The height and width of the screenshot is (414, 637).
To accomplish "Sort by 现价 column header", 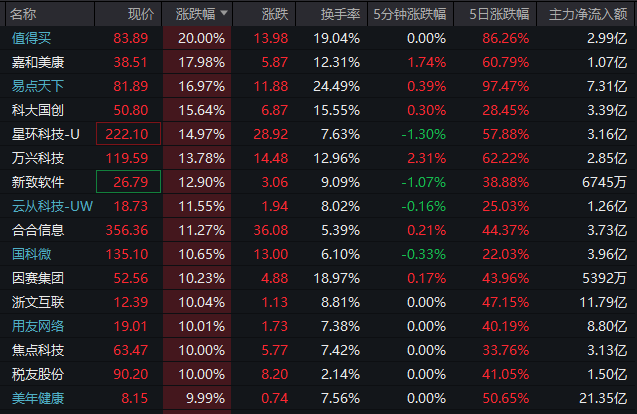I will (141, 14).
